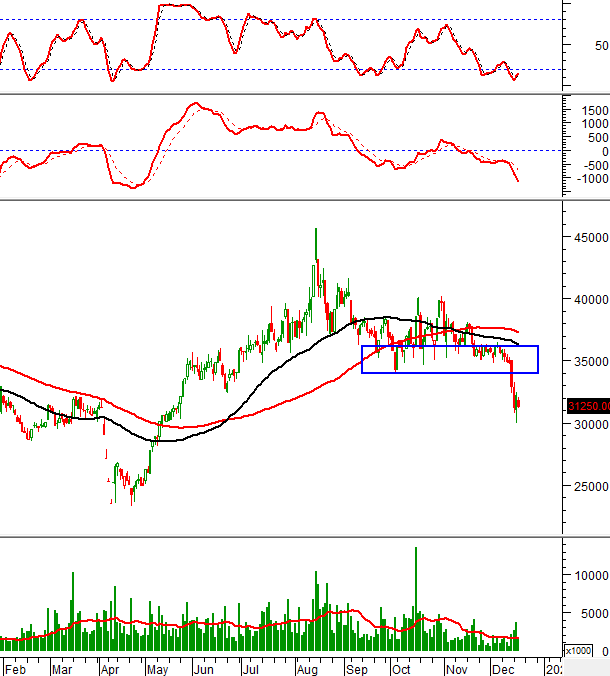
Task: Click the 10000 volume axis label
Action: (588, 576)
